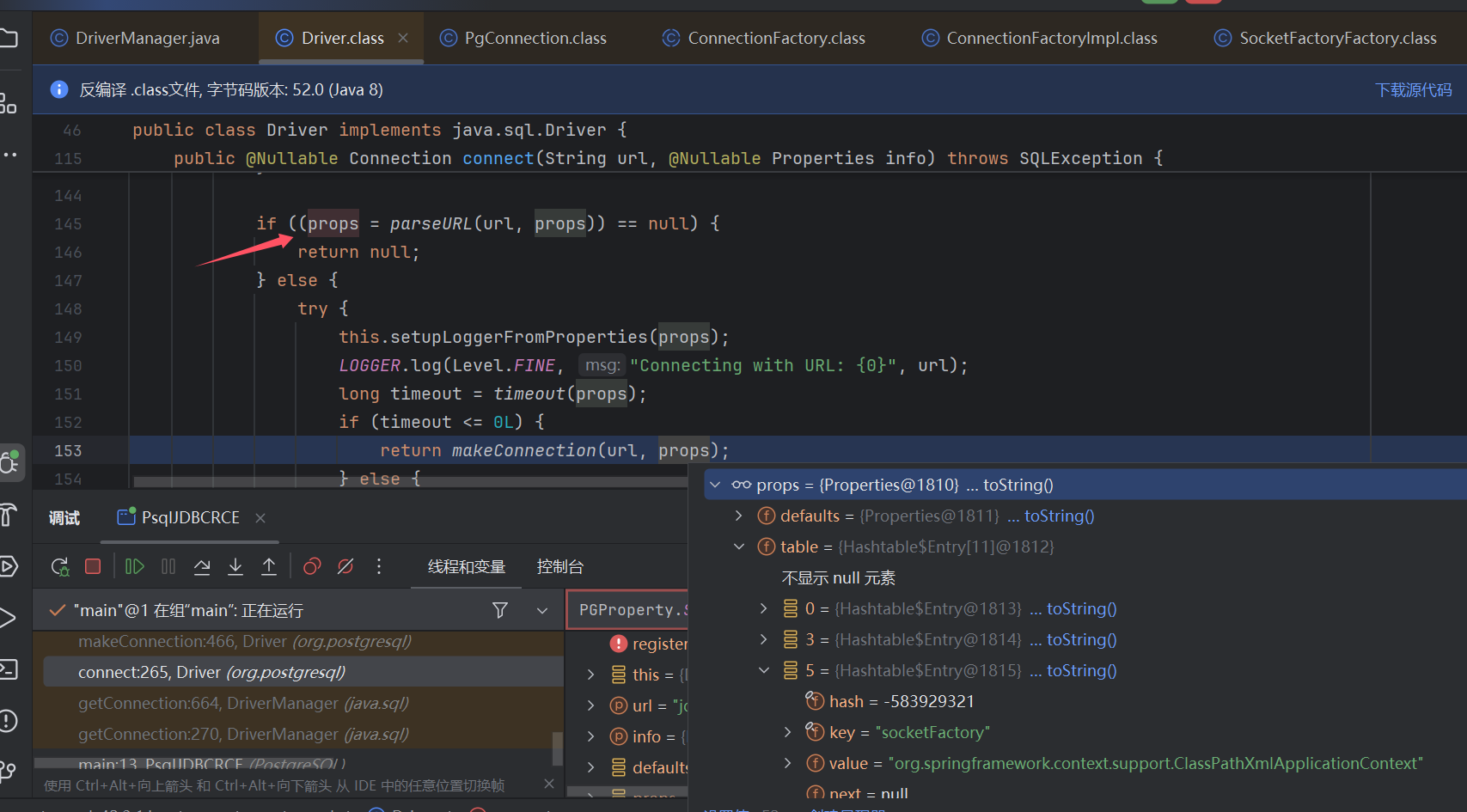
Task: Step over to next line
Action: pyautogui.click(x=202, y=566)
